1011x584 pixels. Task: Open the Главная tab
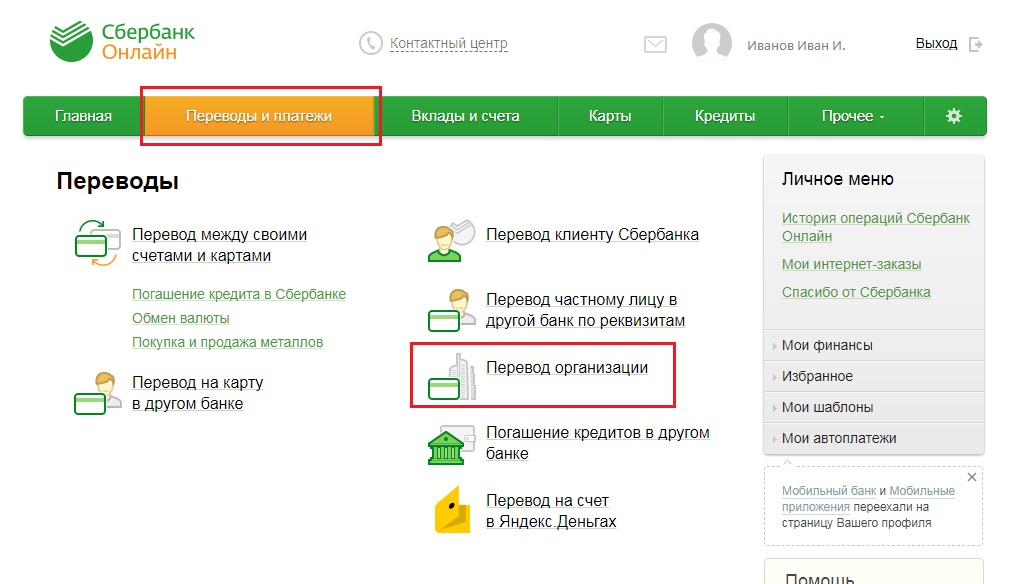83,116
